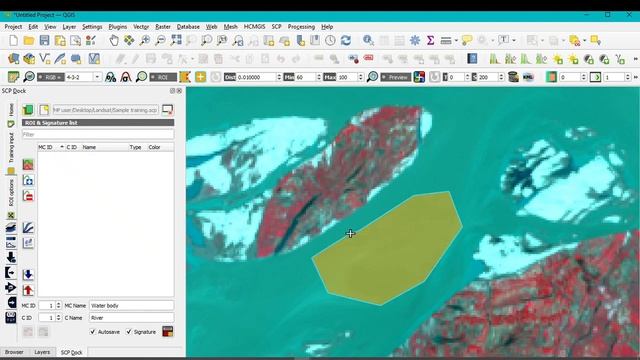Click the MC Name field containing Water body

131,305
